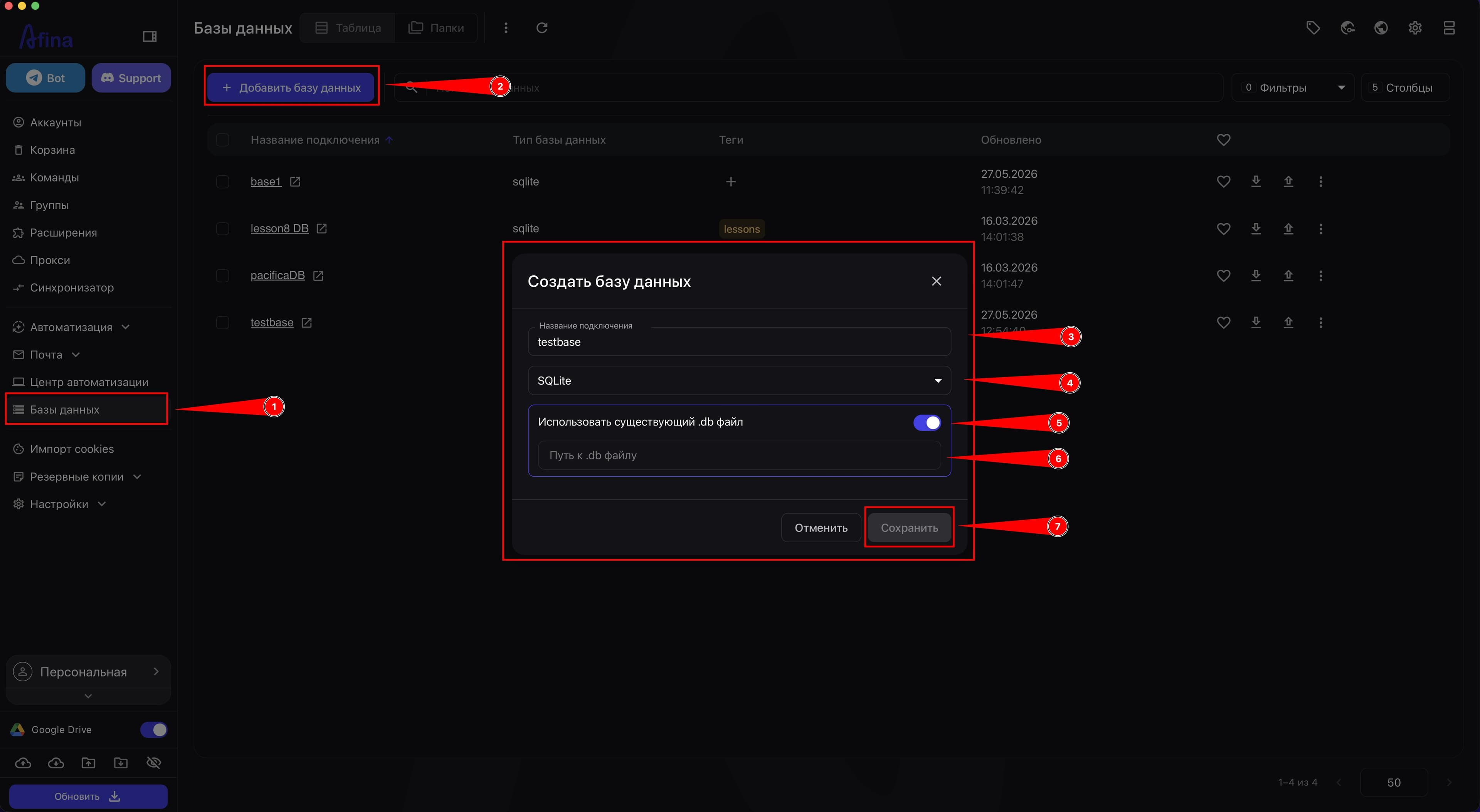Click the hidden-eye icon in the bottom sidebar
This screenshot has width=1480, height=812.
pyautogui.click(x=153, y=763)
